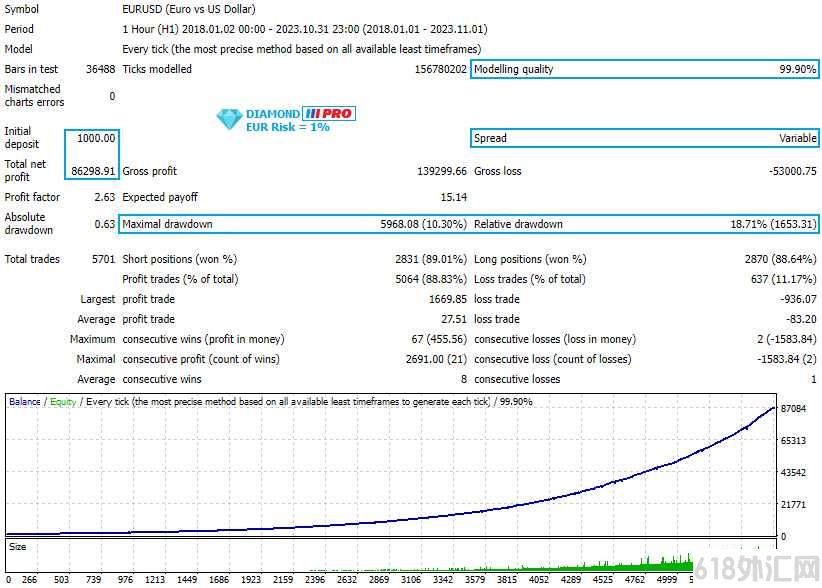Image resolution: width=822 pixels, height=588 pixels.
Task: Click the 'Size' label in the volume panel
Action: coord(17,546)
